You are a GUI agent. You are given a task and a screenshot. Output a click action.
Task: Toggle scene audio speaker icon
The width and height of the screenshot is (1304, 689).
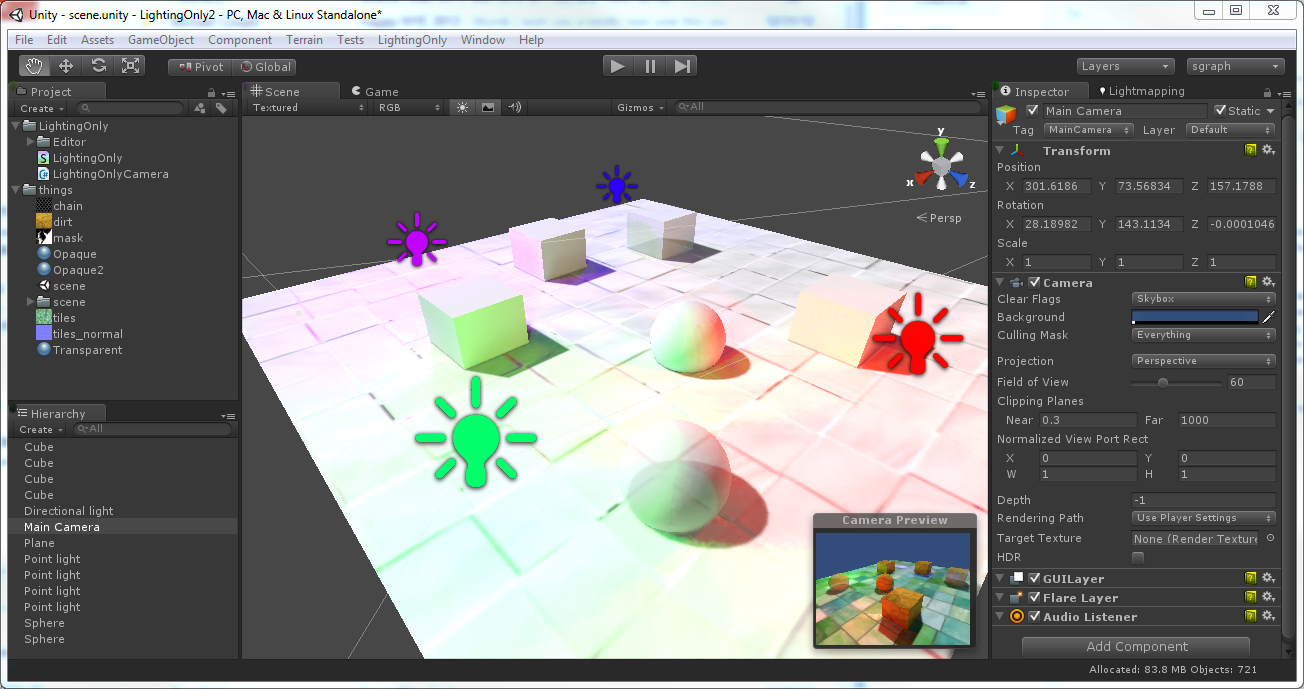514,108
